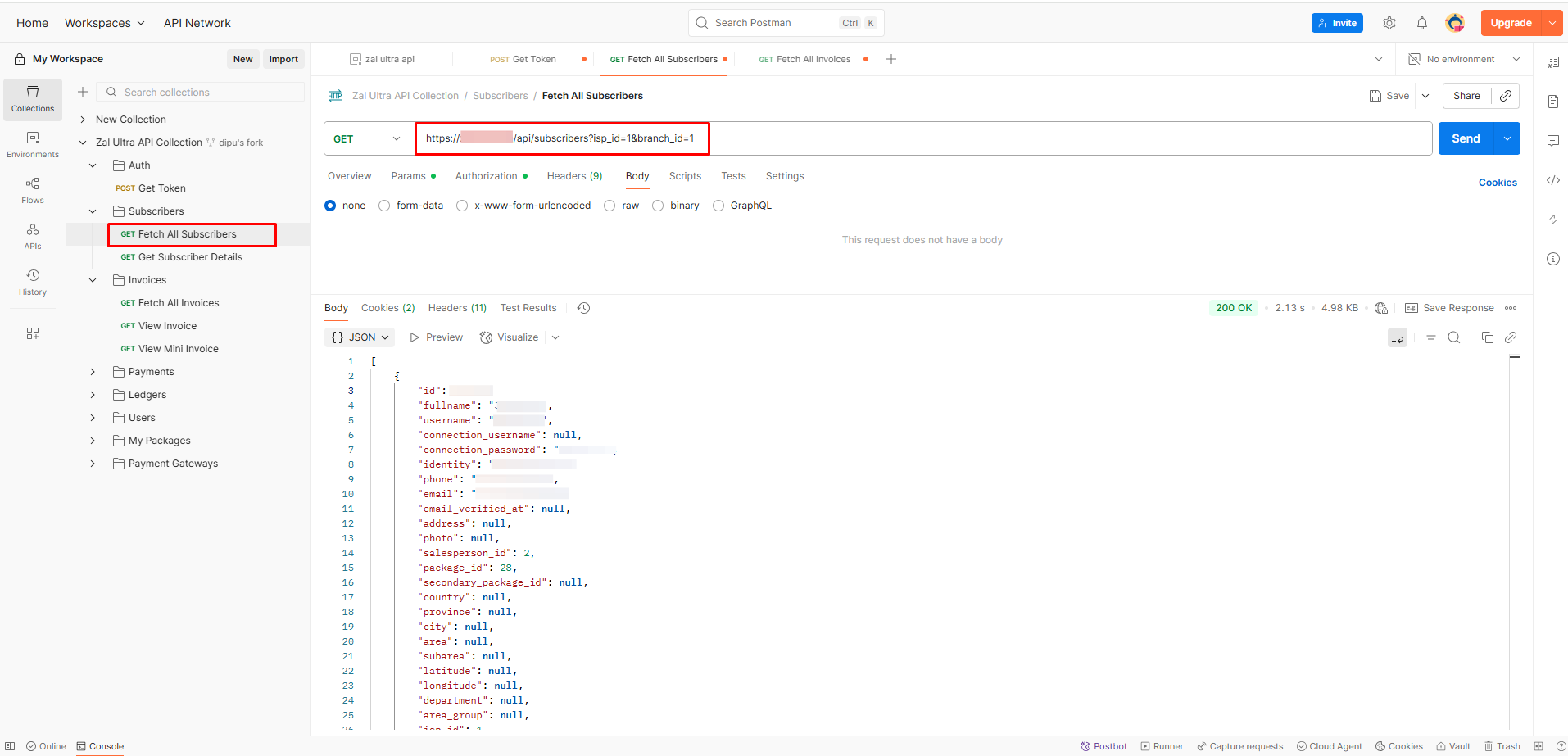Open the GET method dropdown
1568x756 pixels.
click(369, 138)
